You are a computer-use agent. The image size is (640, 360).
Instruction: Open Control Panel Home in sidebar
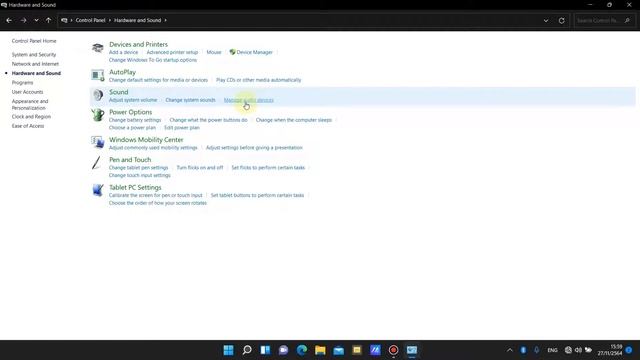(x=34, y=41)
